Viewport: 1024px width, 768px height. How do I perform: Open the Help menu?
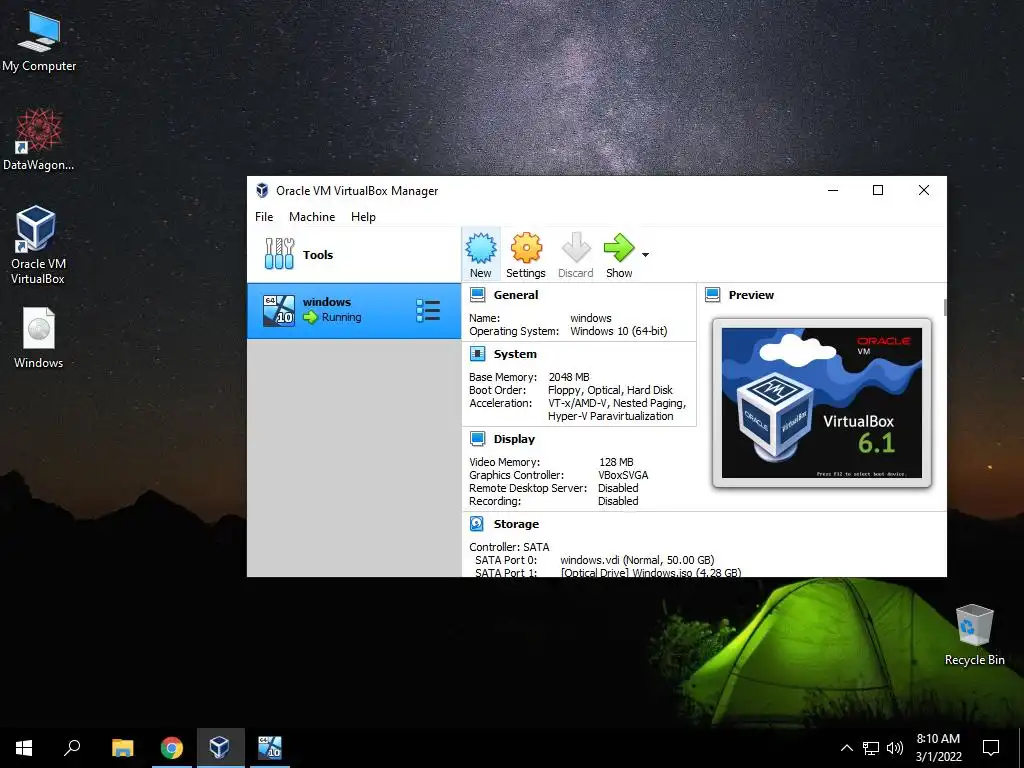(x=363, y=217)
